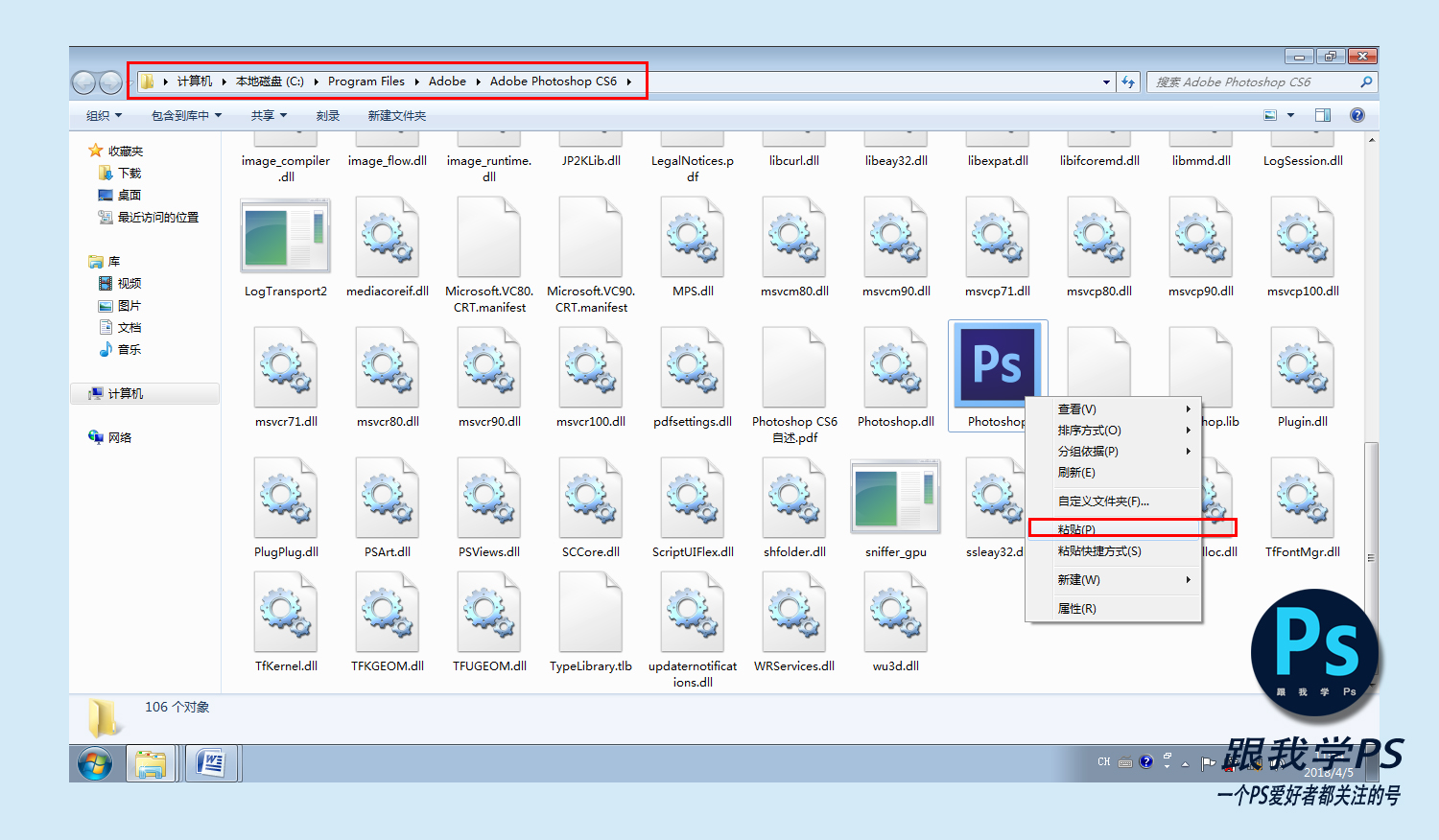
Task: Click the Word icon in taskbar
Action: [210, 764]
